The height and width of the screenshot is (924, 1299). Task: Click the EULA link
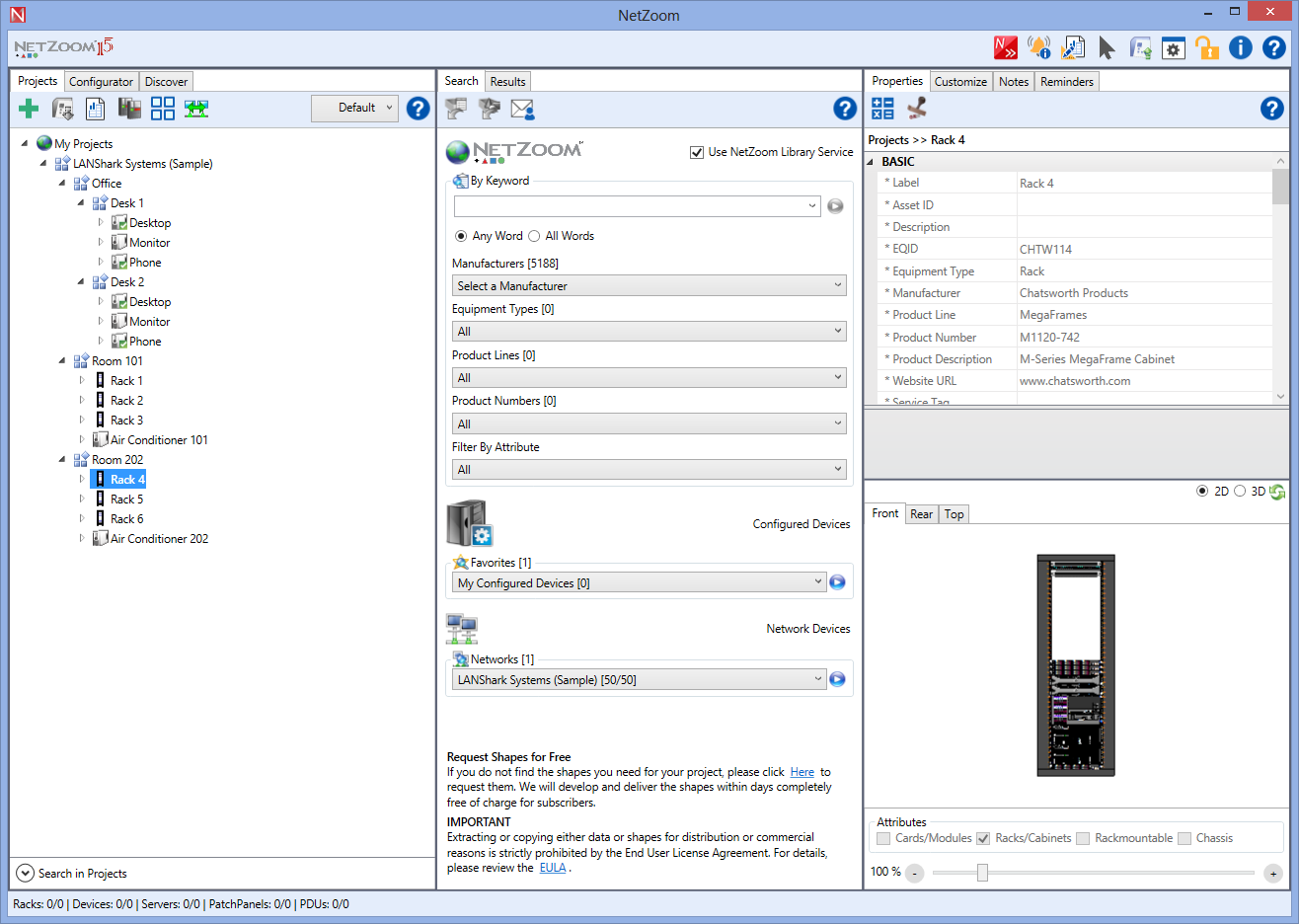(553, 868)
